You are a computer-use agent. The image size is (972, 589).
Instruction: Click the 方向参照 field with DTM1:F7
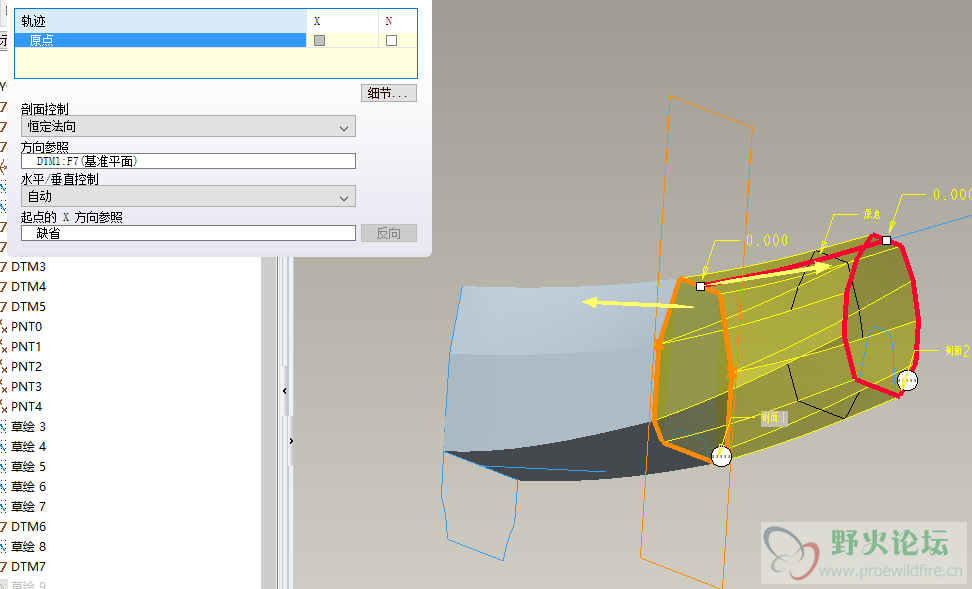[188, 161]
